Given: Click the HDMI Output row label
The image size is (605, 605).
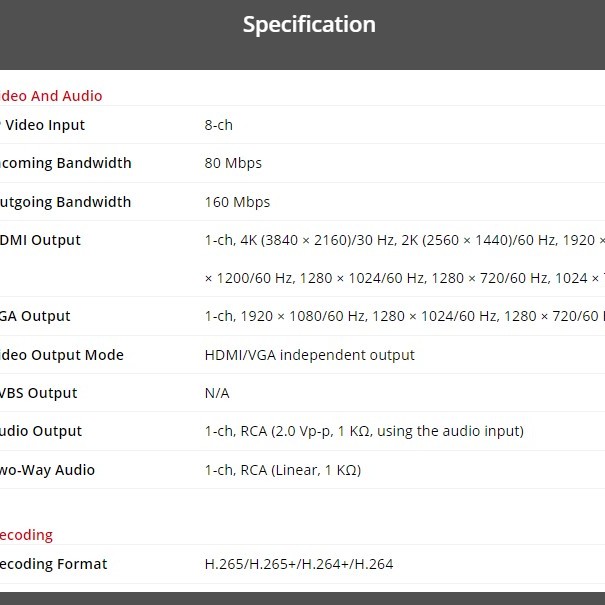Looking at the screenshot, I should 41,240.
